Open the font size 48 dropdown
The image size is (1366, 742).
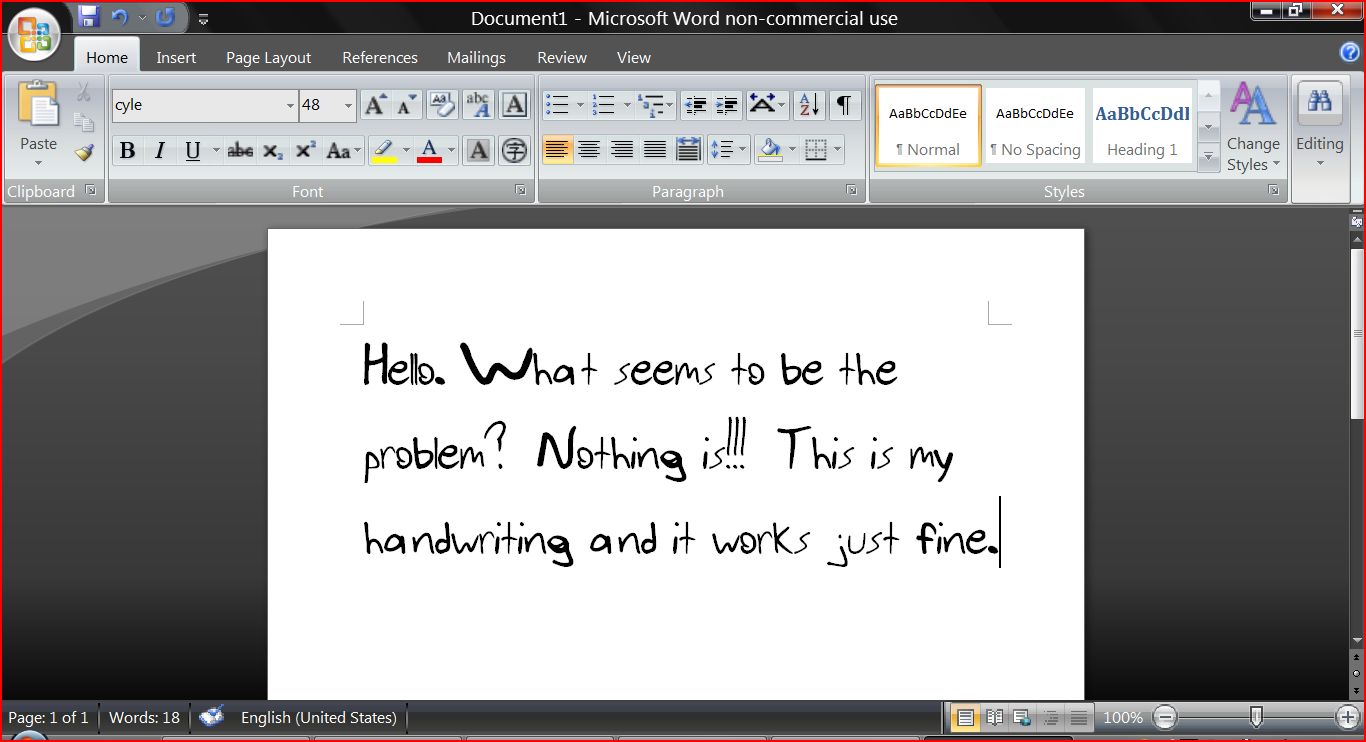pyautogui.click(x=348, y=105)
